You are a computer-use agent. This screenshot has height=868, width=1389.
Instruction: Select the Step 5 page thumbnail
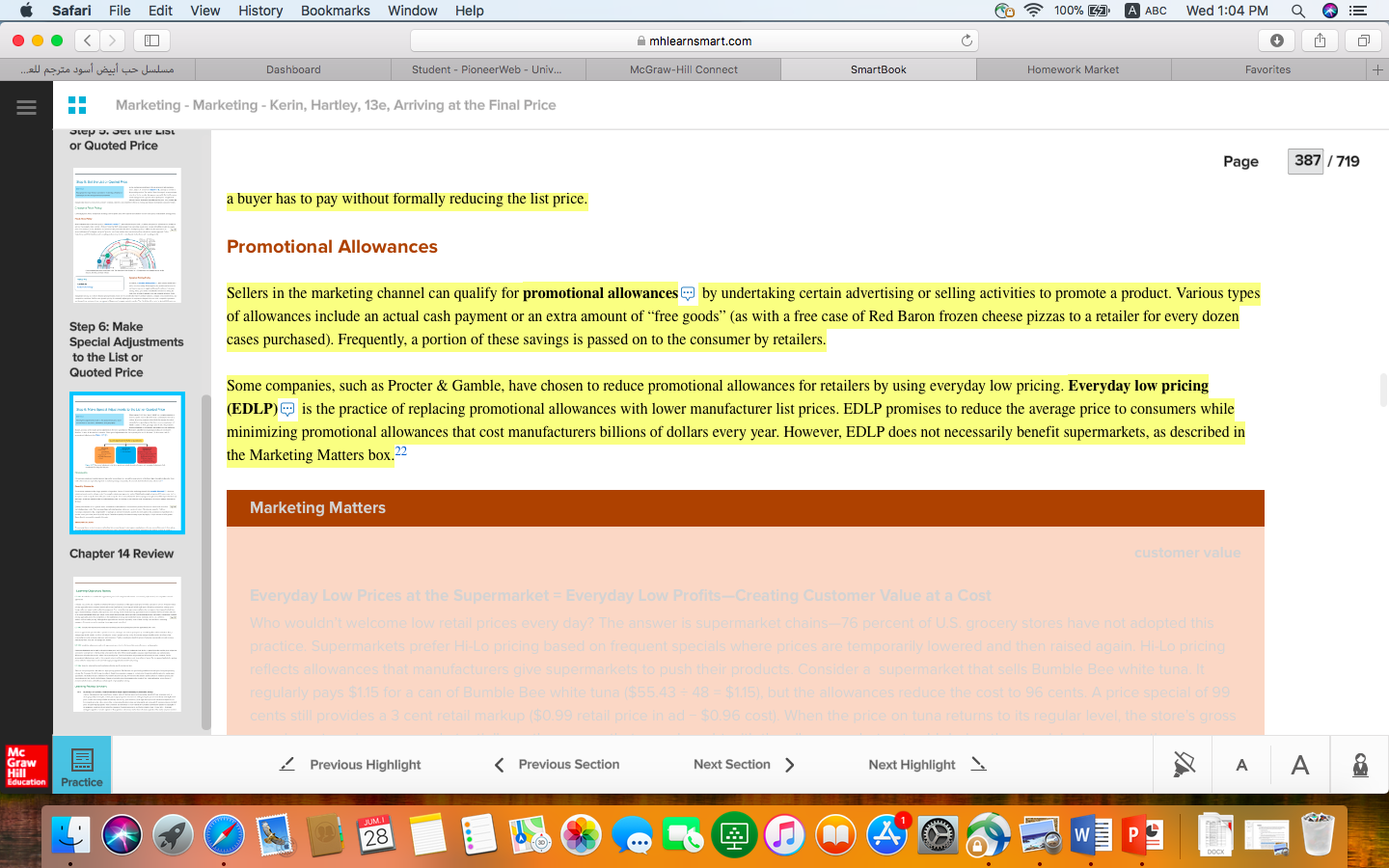click(126, 235)
